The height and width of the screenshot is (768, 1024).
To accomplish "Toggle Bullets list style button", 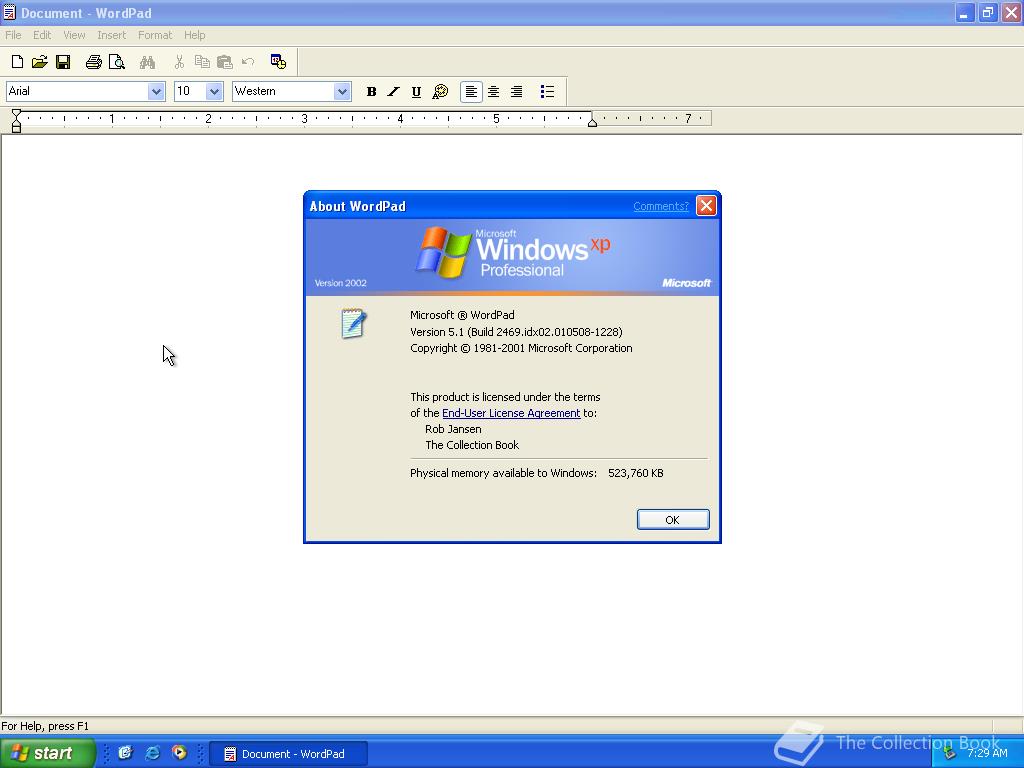I will pos(547,91).
